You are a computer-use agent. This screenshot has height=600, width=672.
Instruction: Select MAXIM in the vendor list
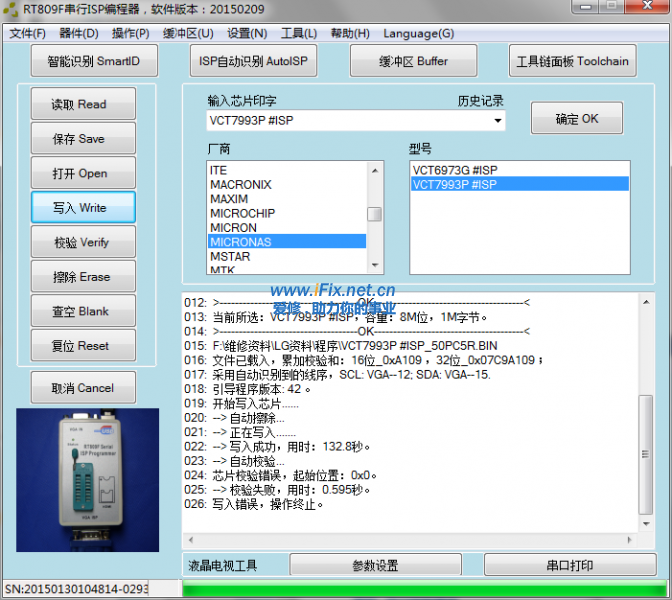[x=287, y=199]
